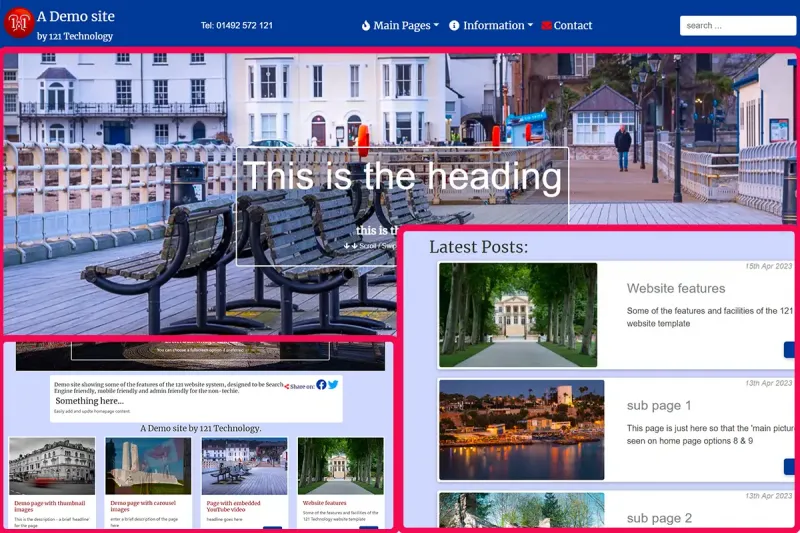This screenshot has width=800, height=533.
Task: Open 'Page with embedded YouTube video' link
Action: [233, 506]
